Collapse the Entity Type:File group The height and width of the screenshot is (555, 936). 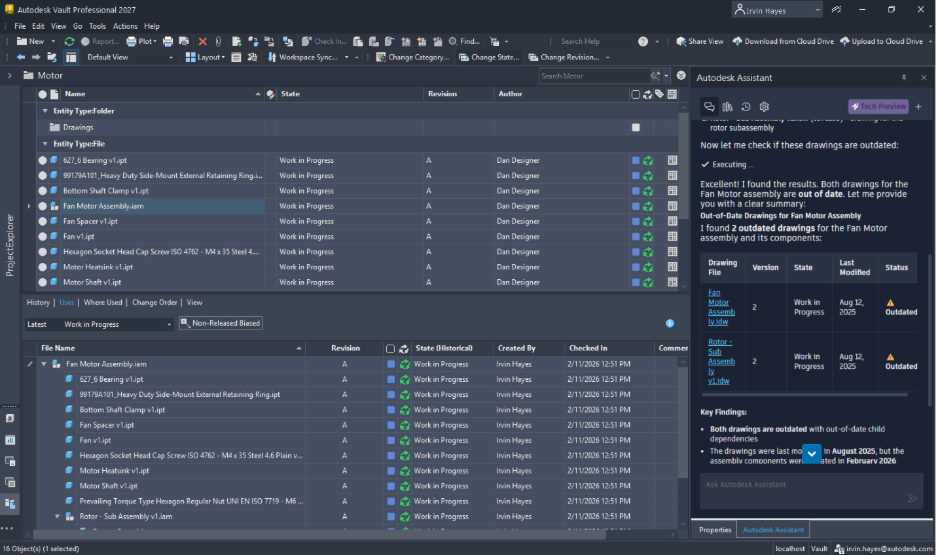[x=45, y=144]
